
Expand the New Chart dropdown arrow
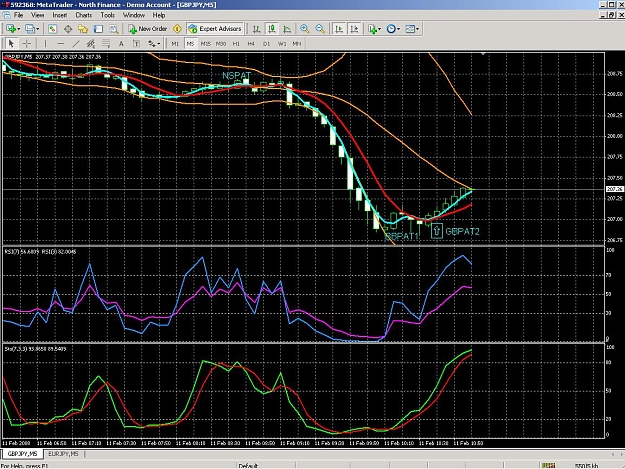(18, 29)
